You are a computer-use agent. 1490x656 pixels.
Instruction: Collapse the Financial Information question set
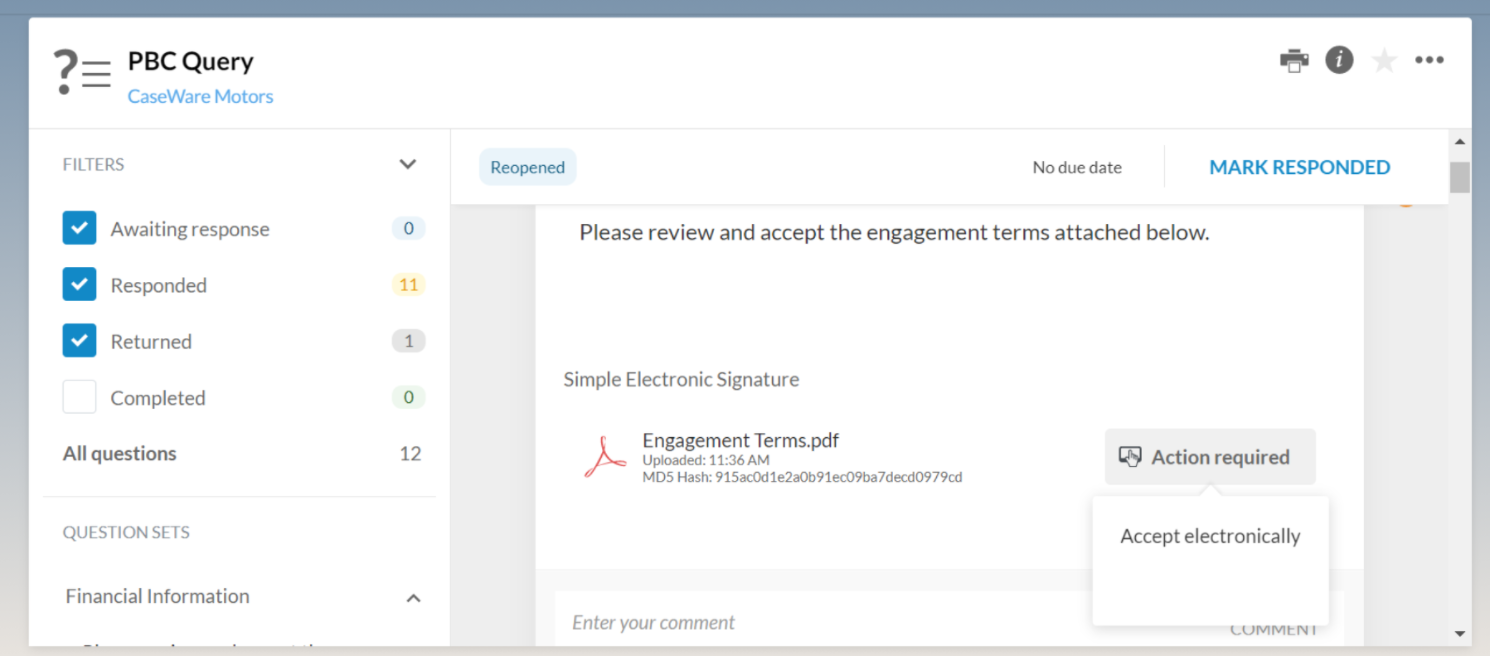(x=413, y=597)
